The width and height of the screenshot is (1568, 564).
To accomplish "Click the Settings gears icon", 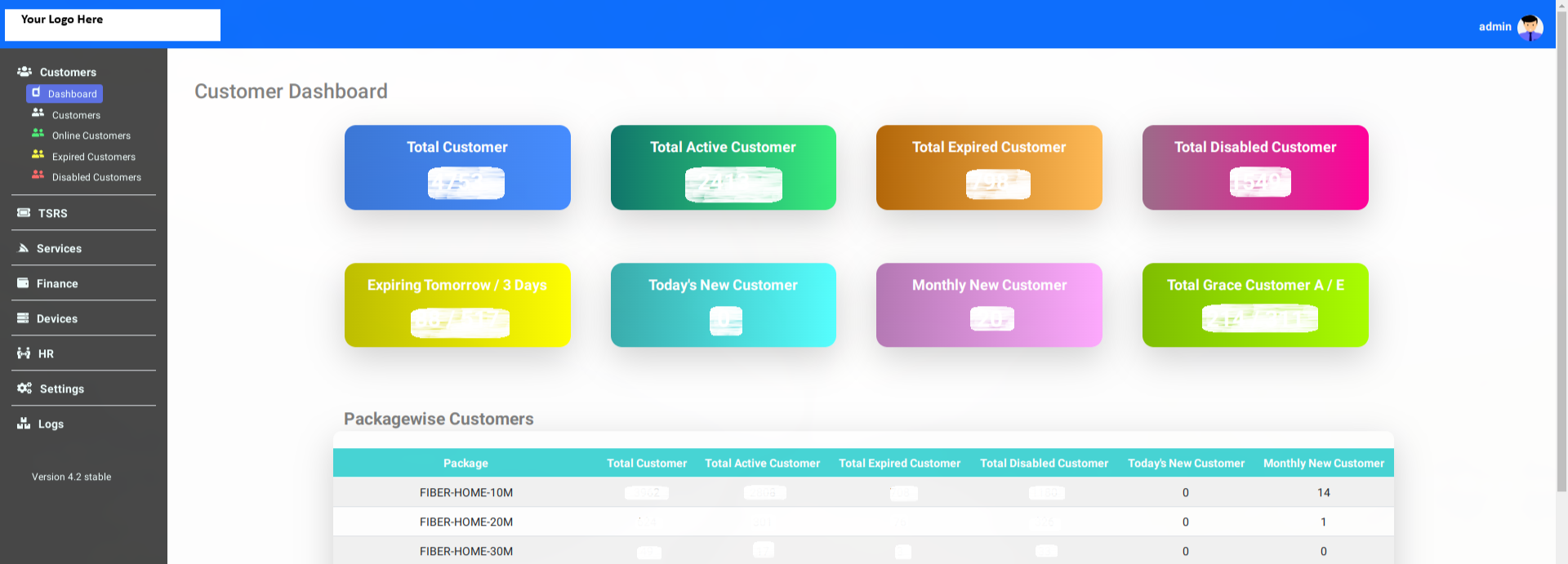I will (24, 389).
